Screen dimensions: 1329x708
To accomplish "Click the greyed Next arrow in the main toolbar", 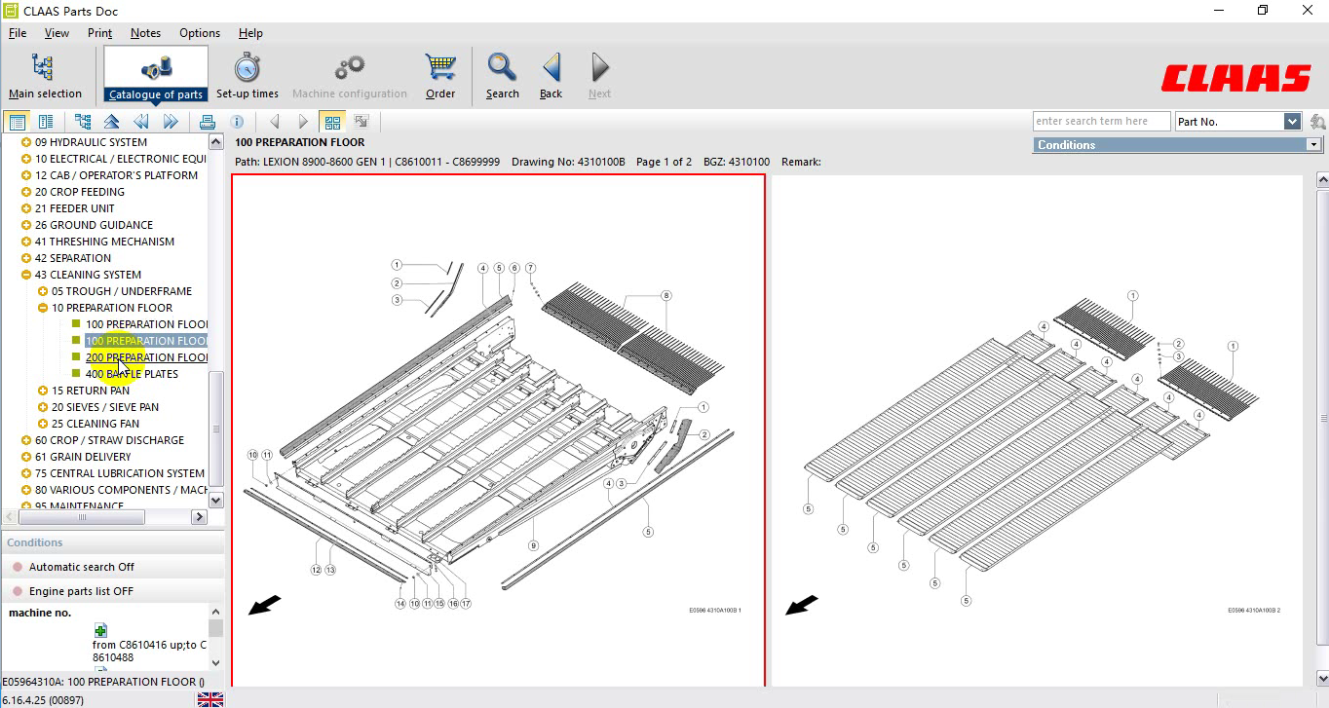I will point(599,76).
